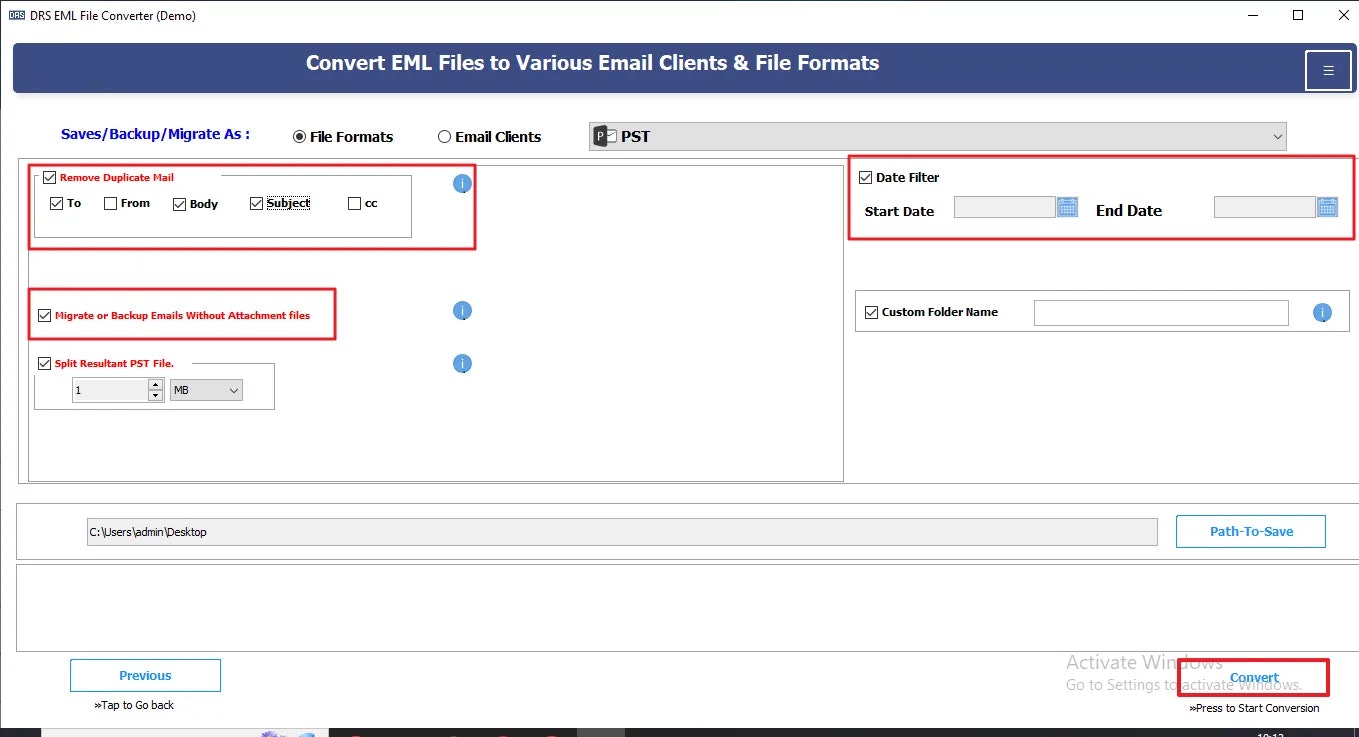Click the destination path field showing Desktop
This screenshot has width=1359, height=737.
click(622, 532)
